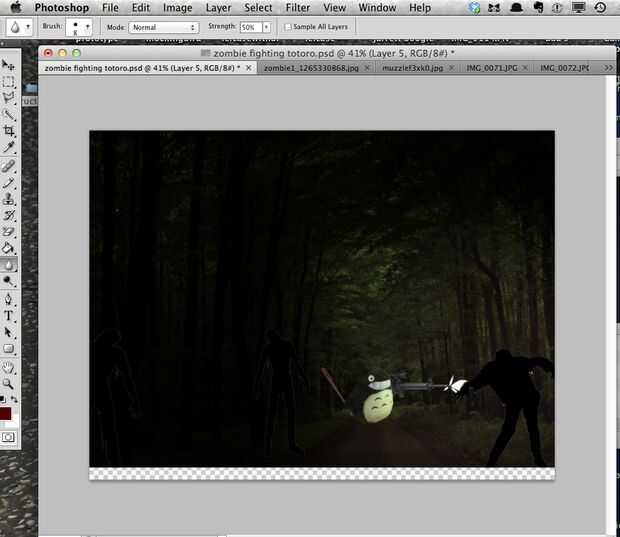Screen dimensions: 620x537
Task: Select the Brush tool
Action: pos(8,183)
